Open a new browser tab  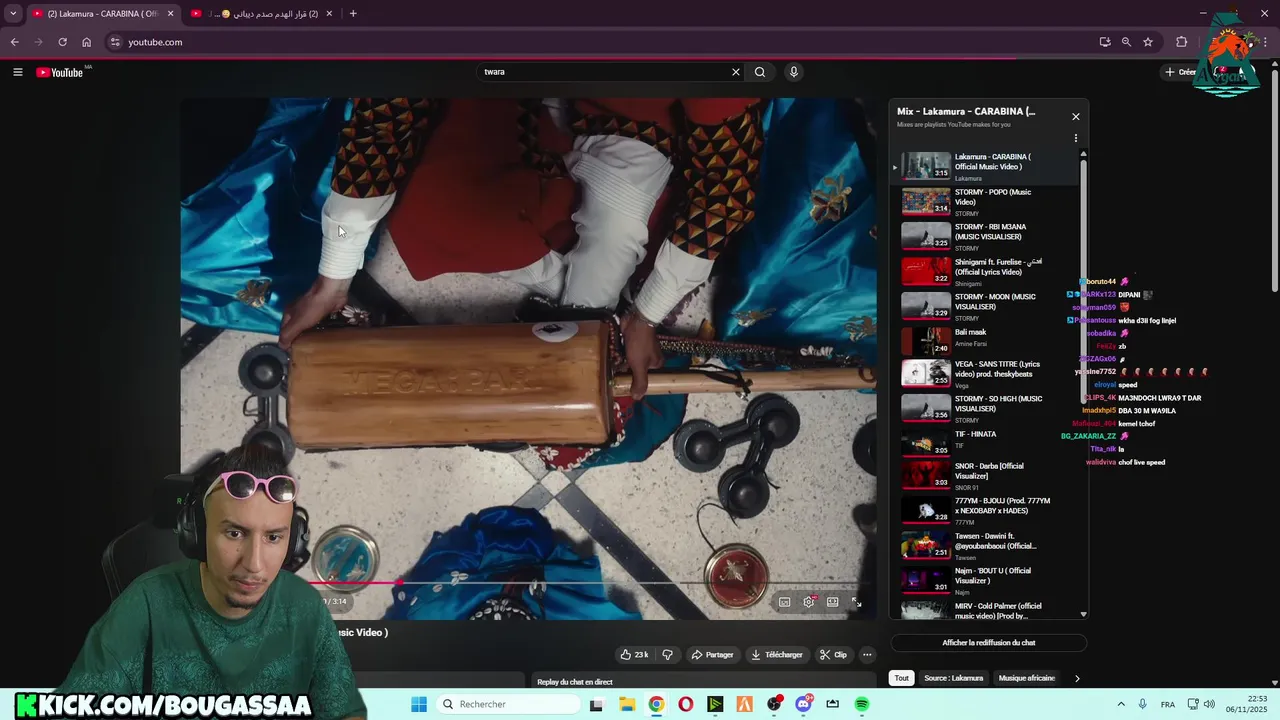tap(352, 13)
